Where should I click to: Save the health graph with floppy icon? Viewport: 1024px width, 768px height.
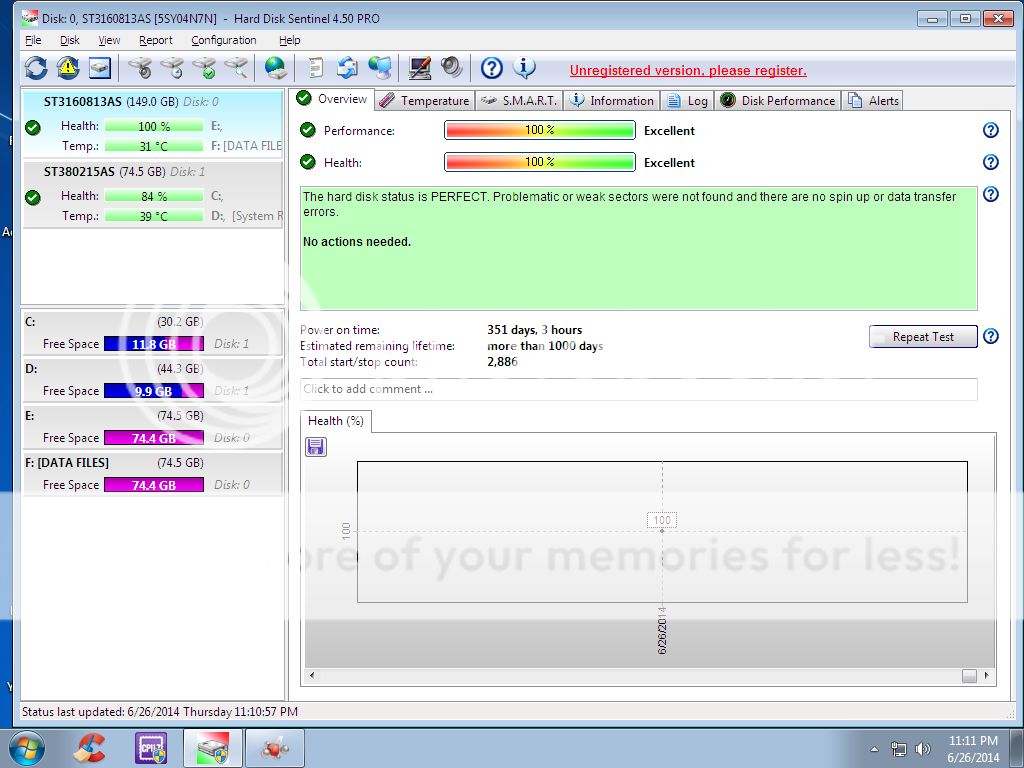point(316,447)
